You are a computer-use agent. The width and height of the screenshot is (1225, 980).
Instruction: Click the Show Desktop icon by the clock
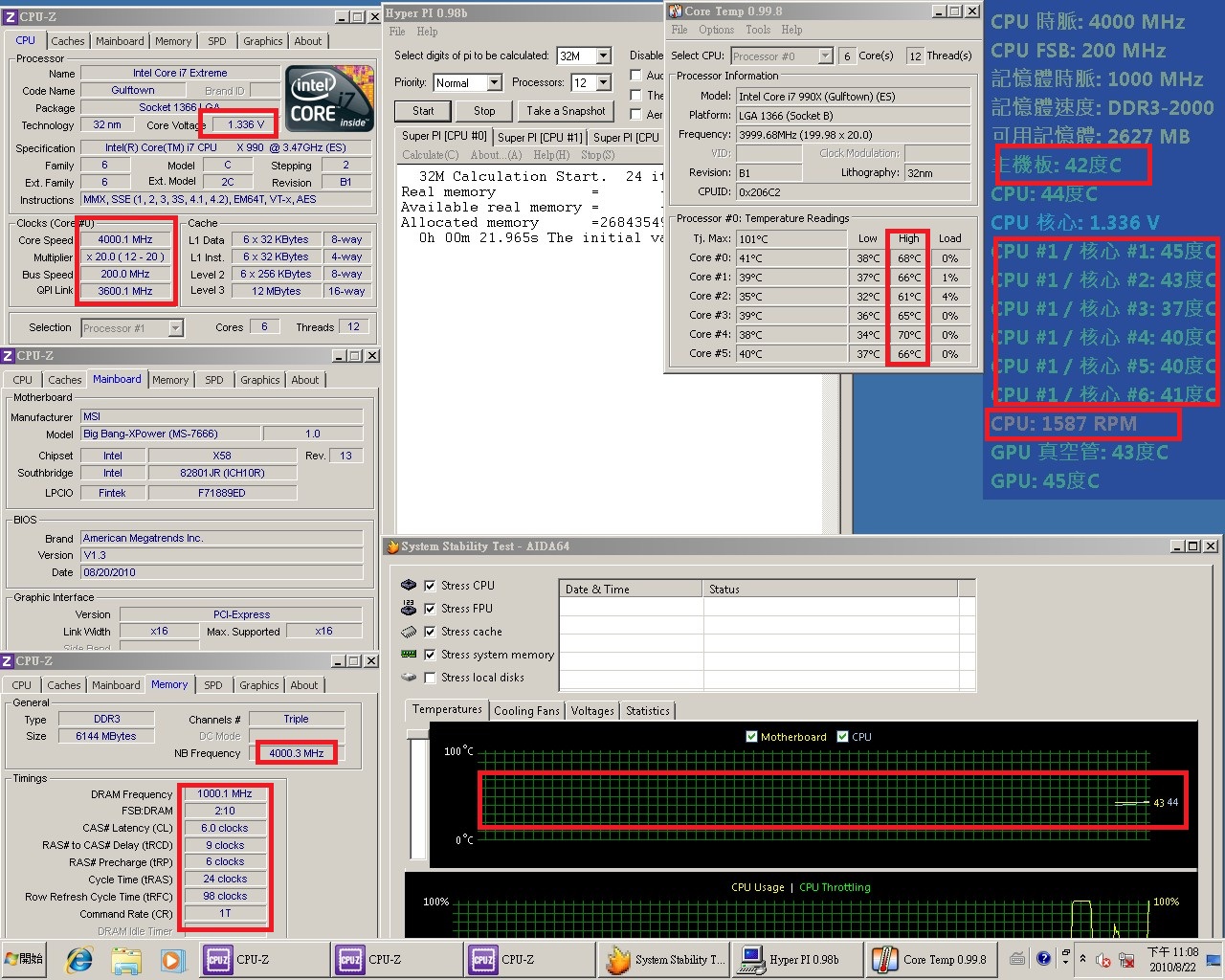[x=1214, y=959]
